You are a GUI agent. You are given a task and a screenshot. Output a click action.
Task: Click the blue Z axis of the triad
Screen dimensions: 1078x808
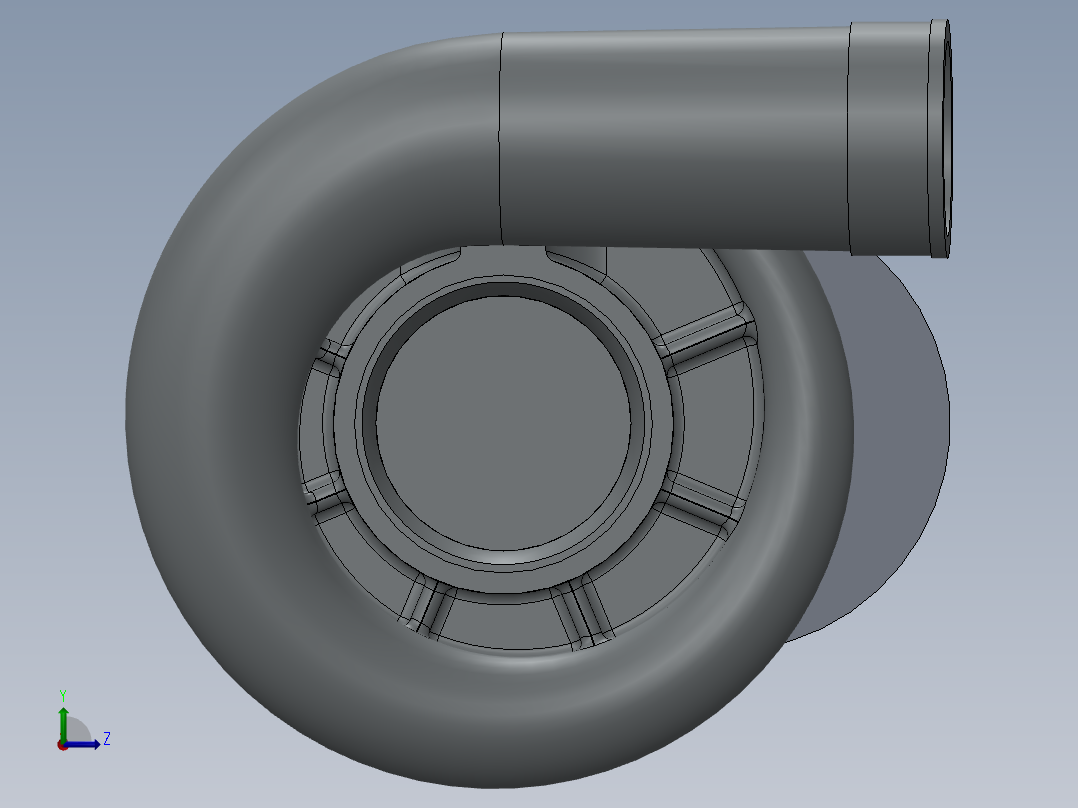click(x=82, y=744)
